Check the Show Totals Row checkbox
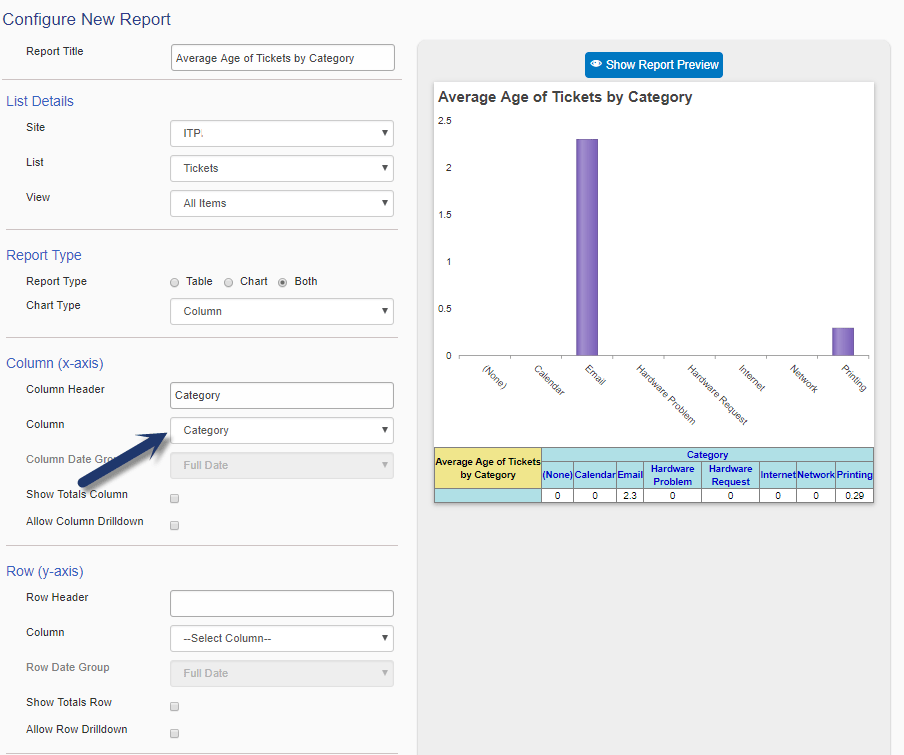 point(175,706)
